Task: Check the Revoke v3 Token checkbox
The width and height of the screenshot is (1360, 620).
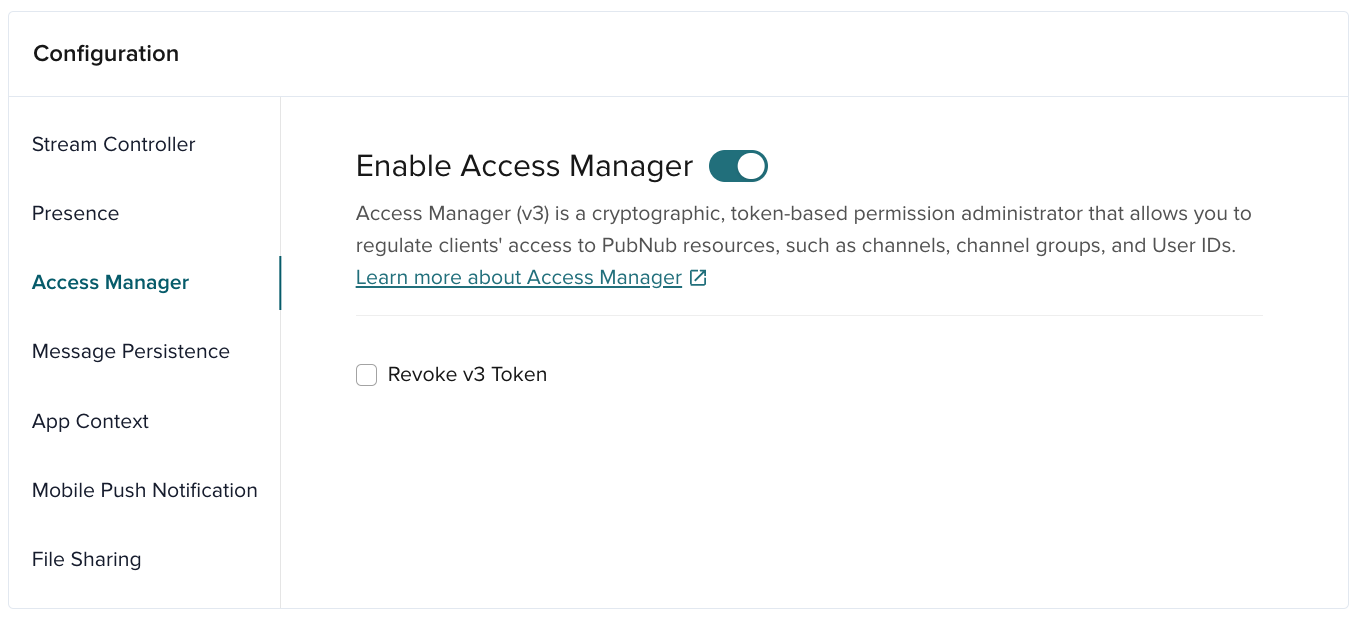Action: pyautogui.click(x=366, y=374)
